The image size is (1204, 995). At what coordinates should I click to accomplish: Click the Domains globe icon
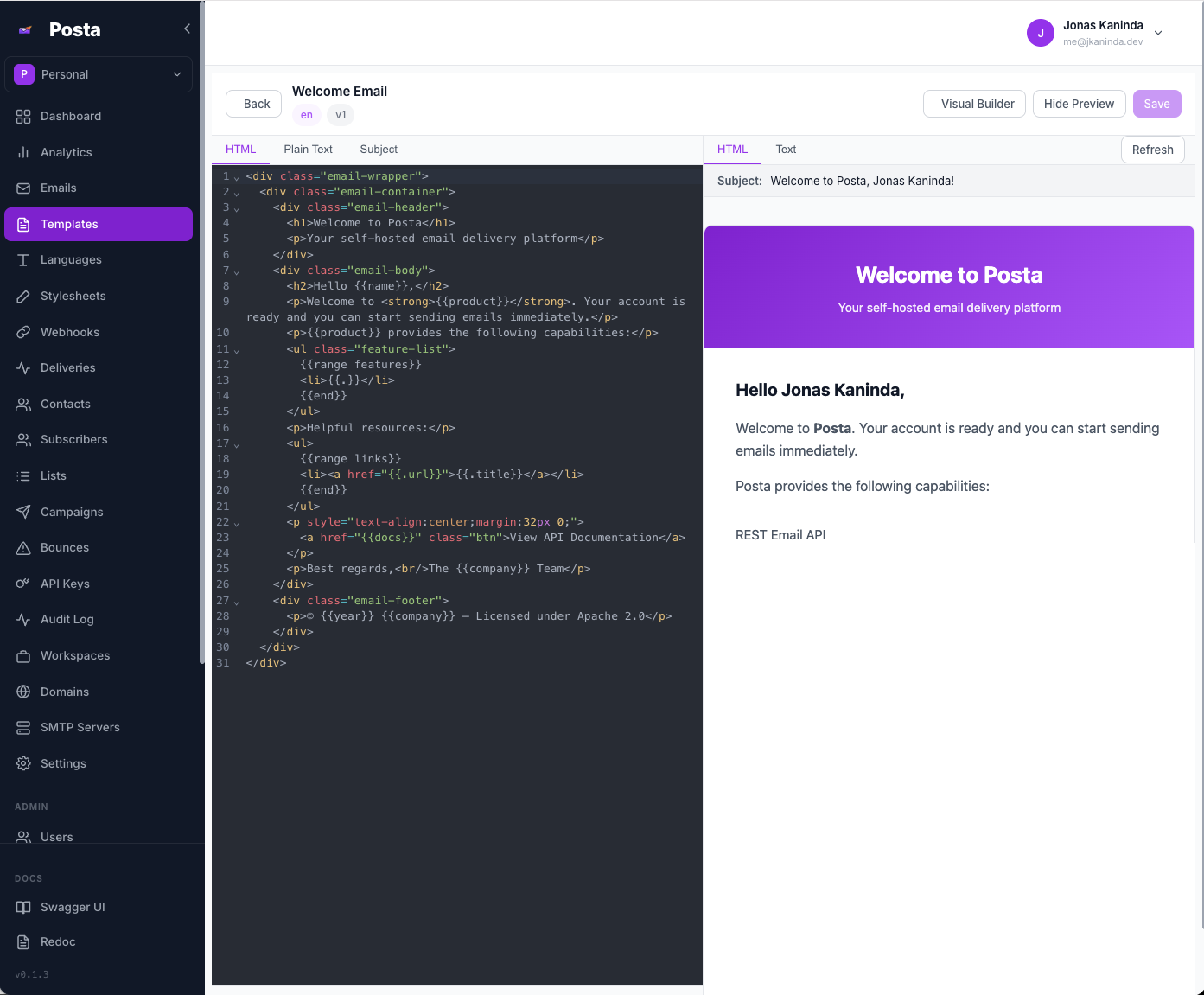[x=23, y=692]
